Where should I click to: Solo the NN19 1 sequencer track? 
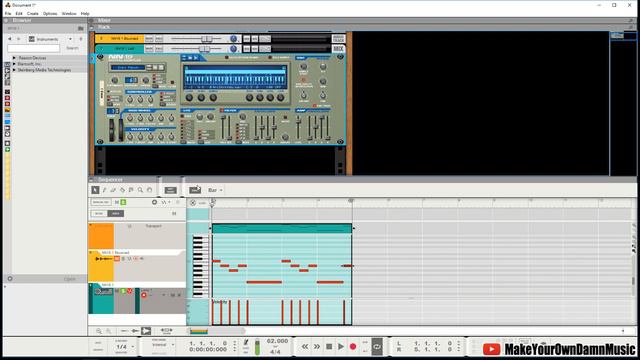[123, 291]
